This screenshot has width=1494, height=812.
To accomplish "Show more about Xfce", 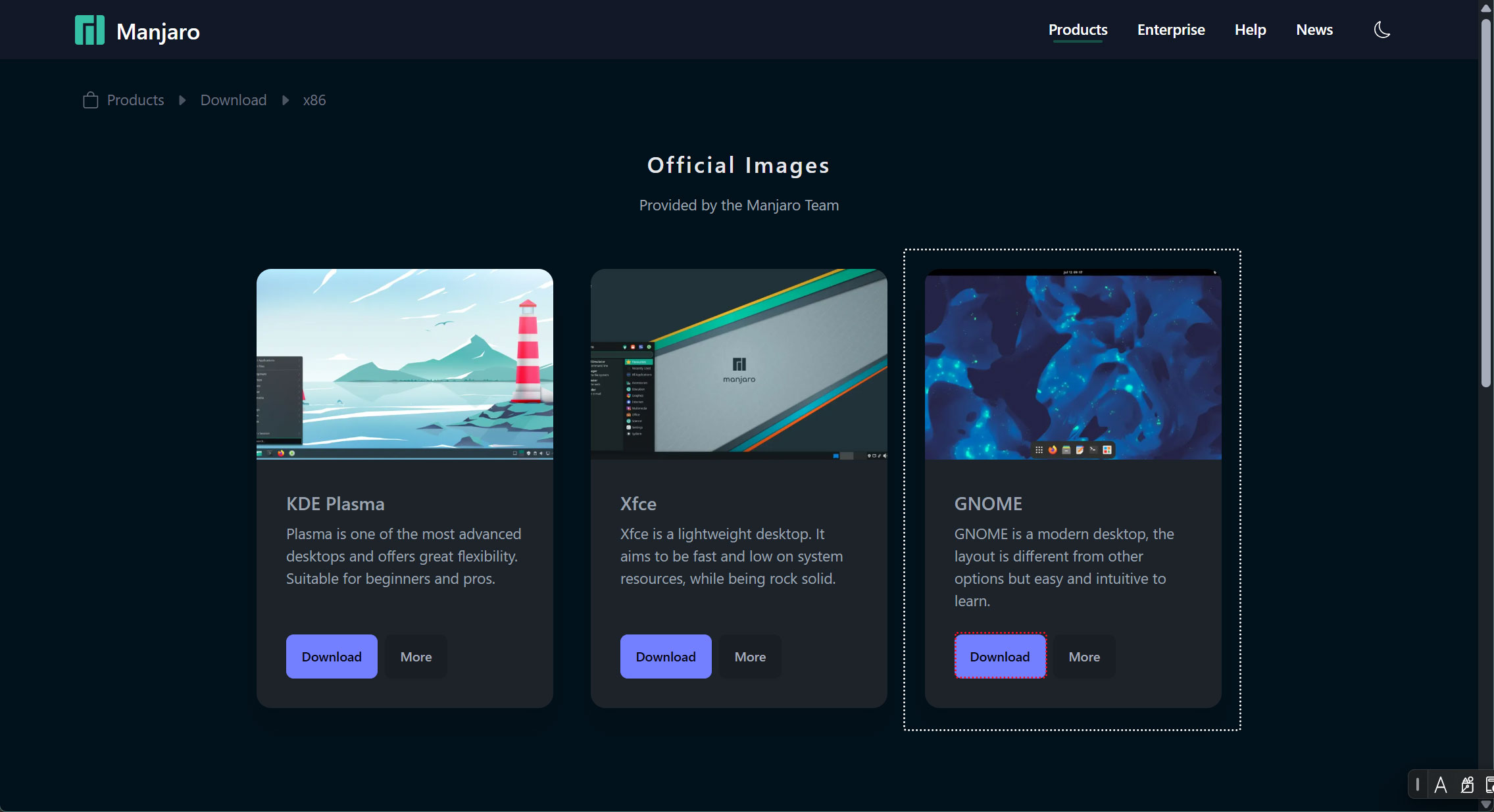I will (x=750, y=656).
